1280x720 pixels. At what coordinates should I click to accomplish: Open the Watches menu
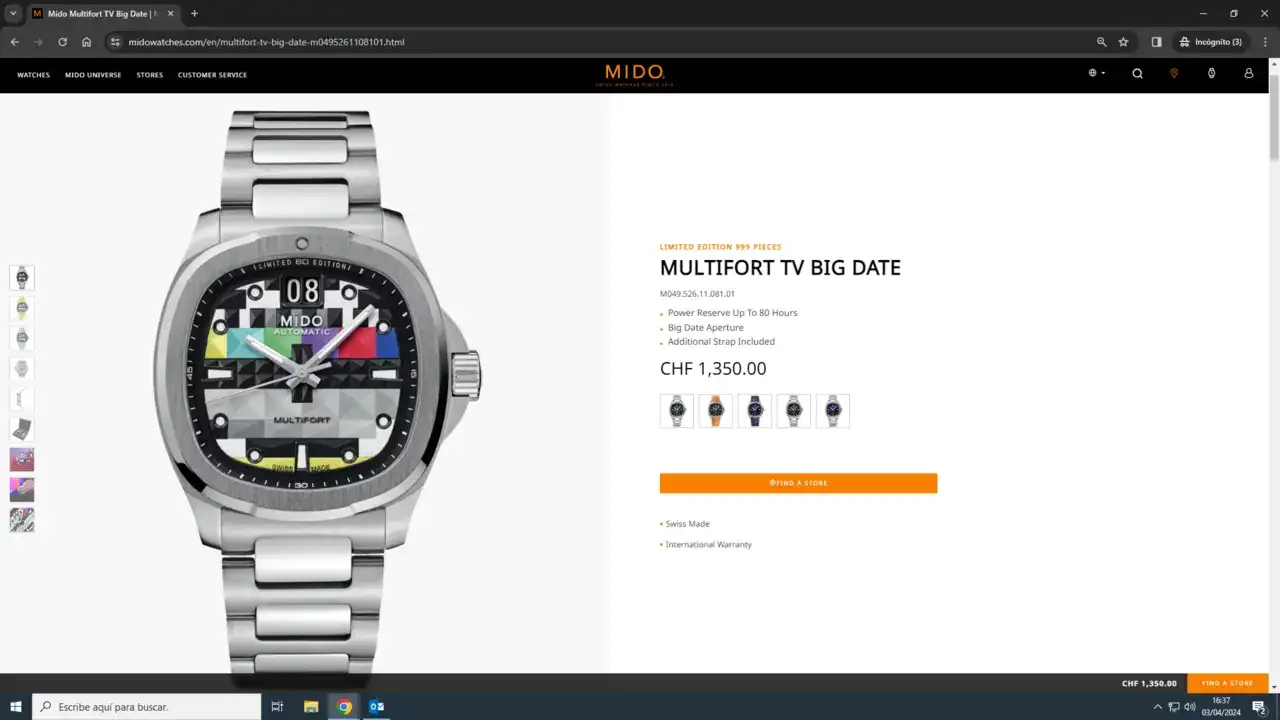pos(33,75)
